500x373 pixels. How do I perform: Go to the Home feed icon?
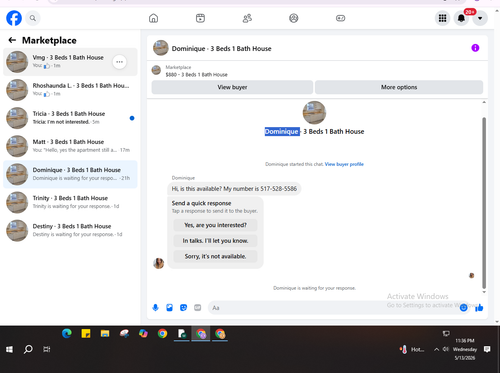pyautogui.click(x=153, y=18)
